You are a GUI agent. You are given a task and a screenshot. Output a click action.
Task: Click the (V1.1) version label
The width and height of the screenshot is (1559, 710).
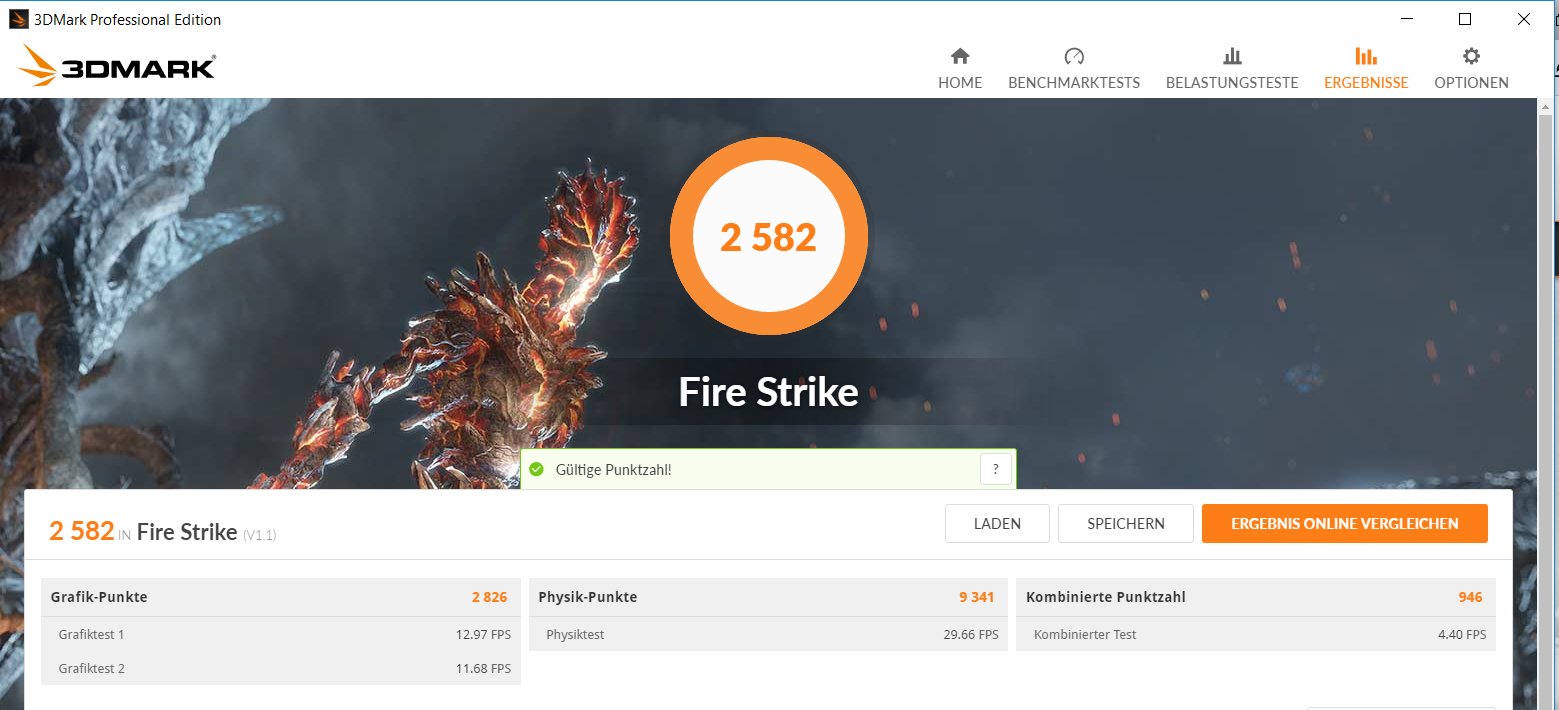click(259, 535)
